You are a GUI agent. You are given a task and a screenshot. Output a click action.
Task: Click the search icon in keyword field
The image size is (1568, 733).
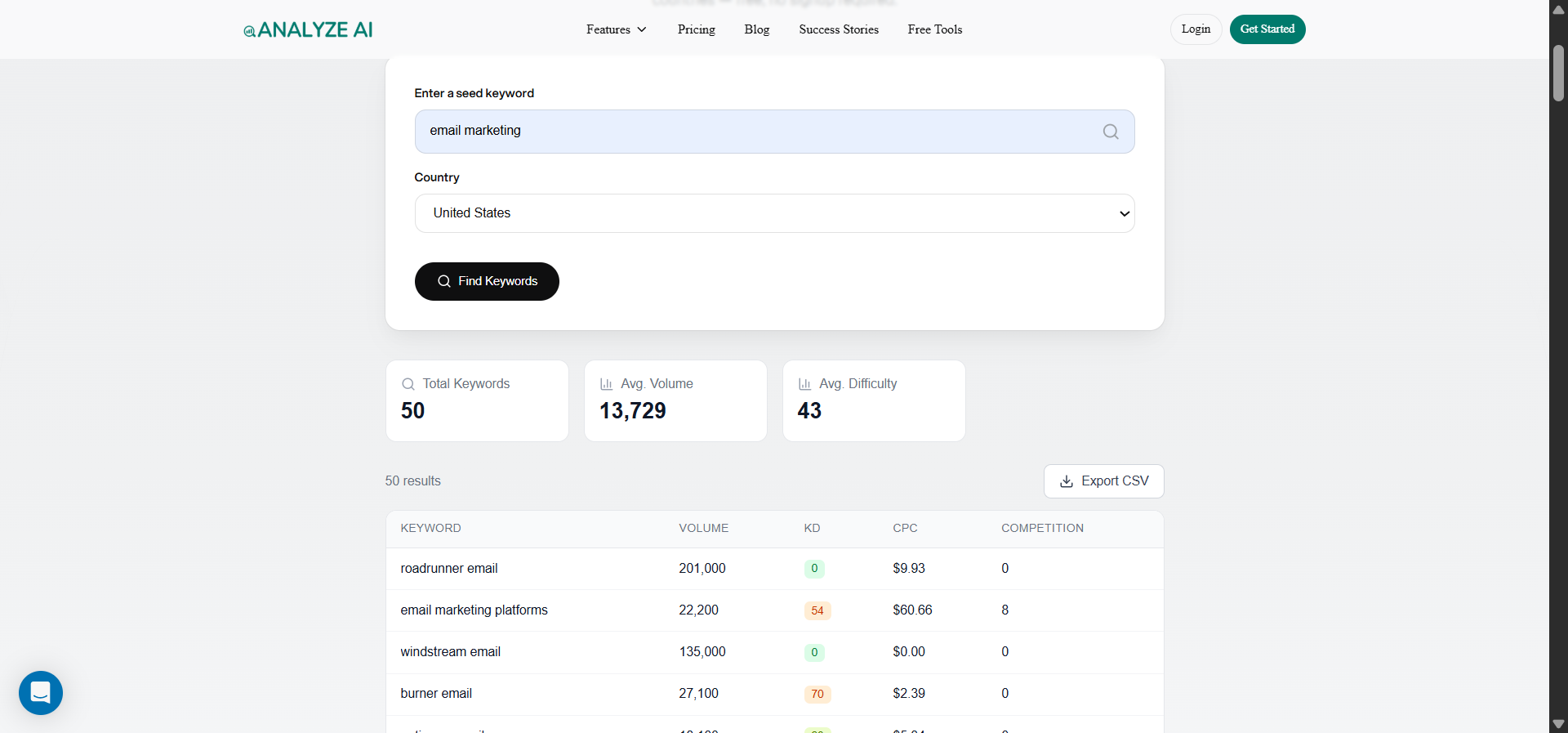click(1111, 132)
